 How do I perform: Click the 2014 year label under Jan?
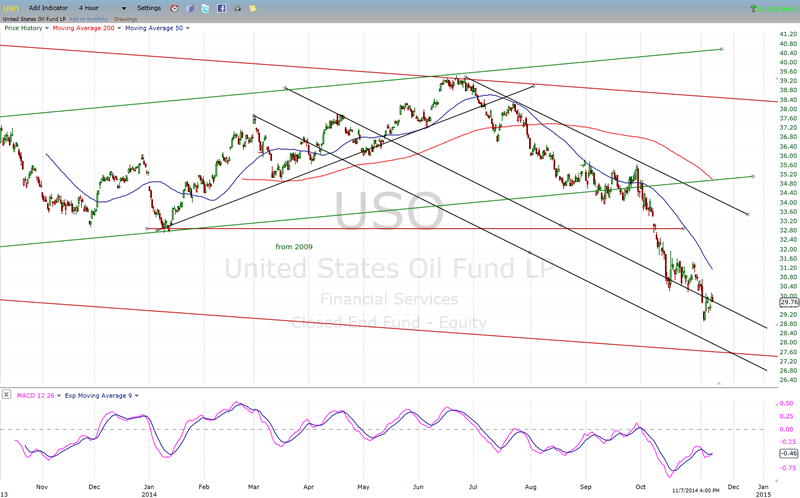pyautogui.click(x=149, y=494)
